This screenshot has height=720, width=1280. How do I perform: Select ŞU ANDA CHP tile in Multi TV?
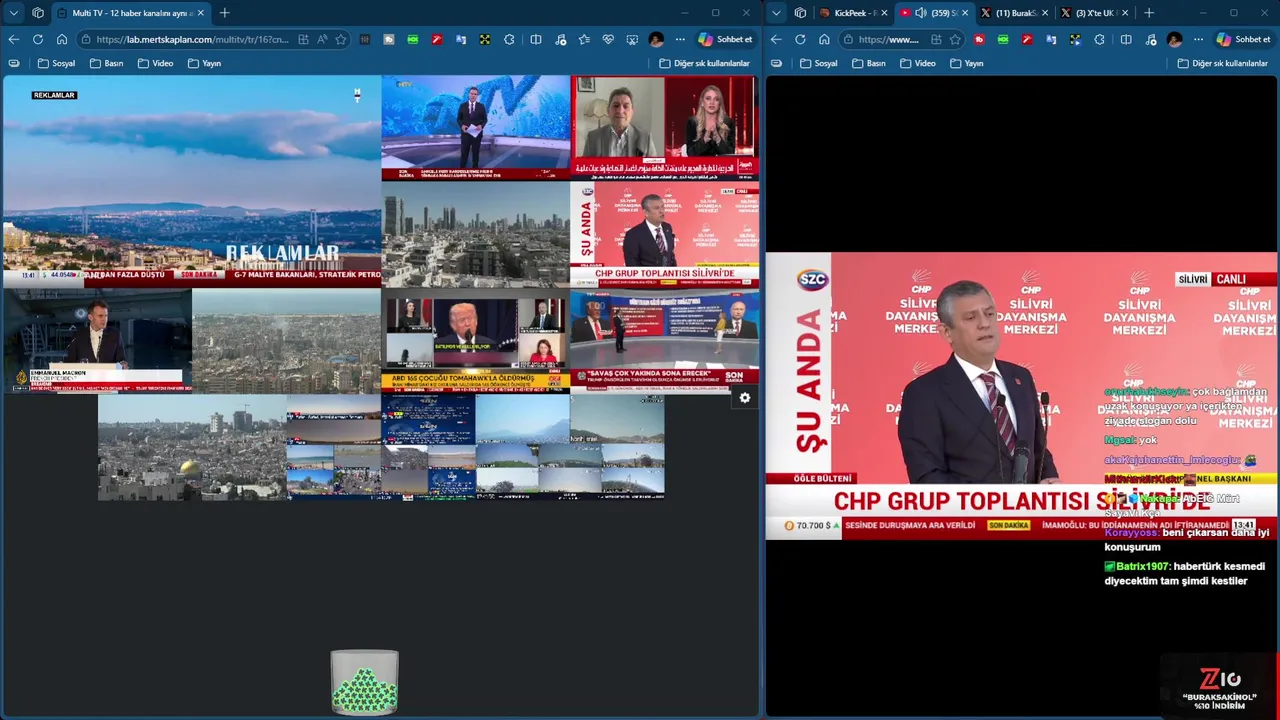point(665,234)
